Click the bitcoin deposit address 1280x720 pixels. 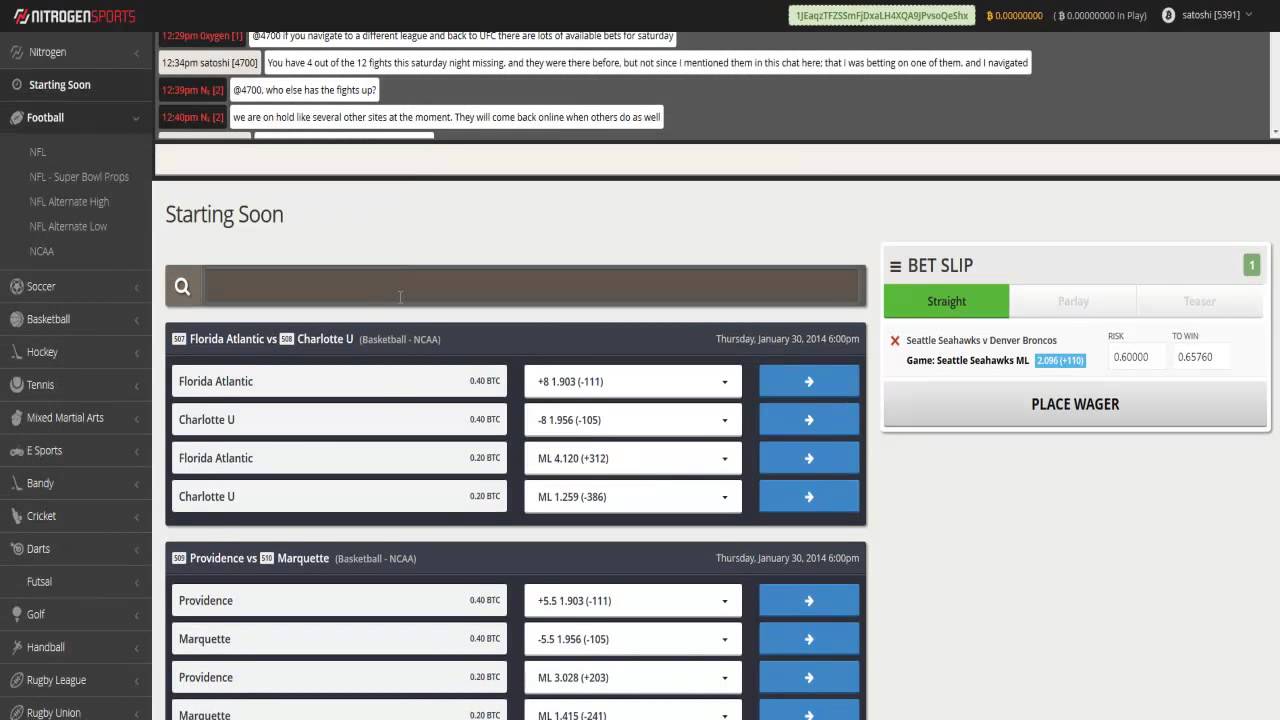881,16
